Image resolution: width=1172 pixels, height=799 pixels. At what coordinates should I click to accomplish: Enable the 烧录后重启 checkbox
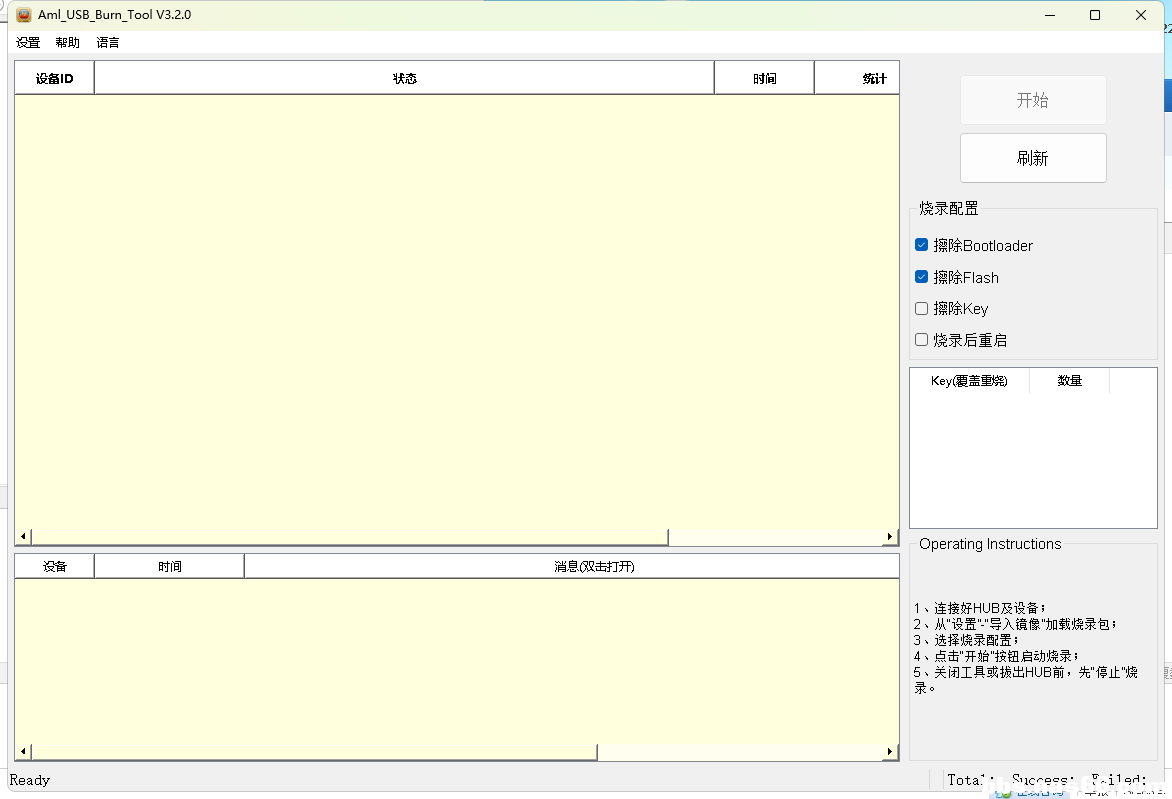point(922,340)
